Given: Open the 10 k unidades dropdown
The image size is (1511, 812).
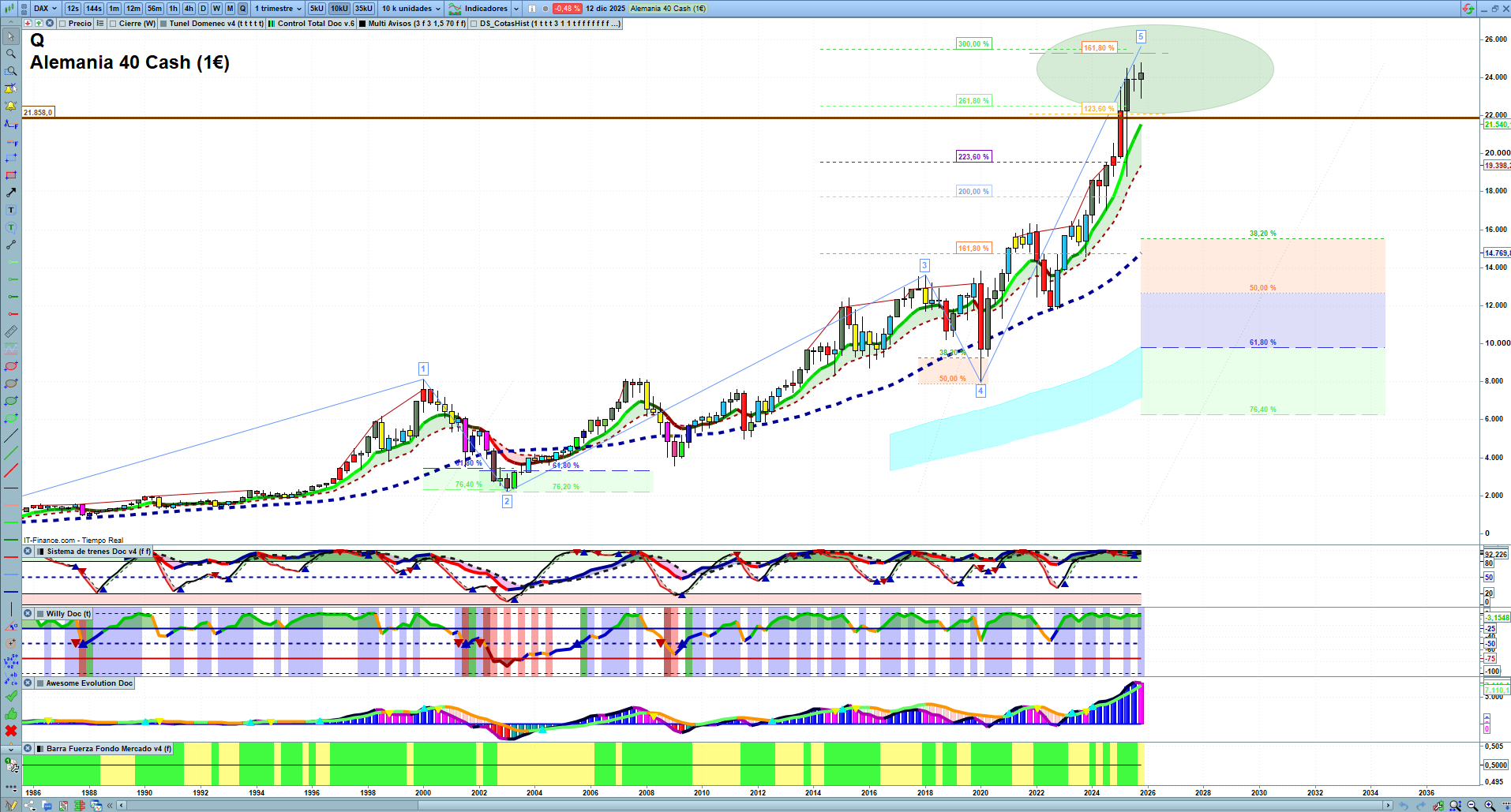Looking at the screenshot, I should pyautogui.click(x=411, y=9).
